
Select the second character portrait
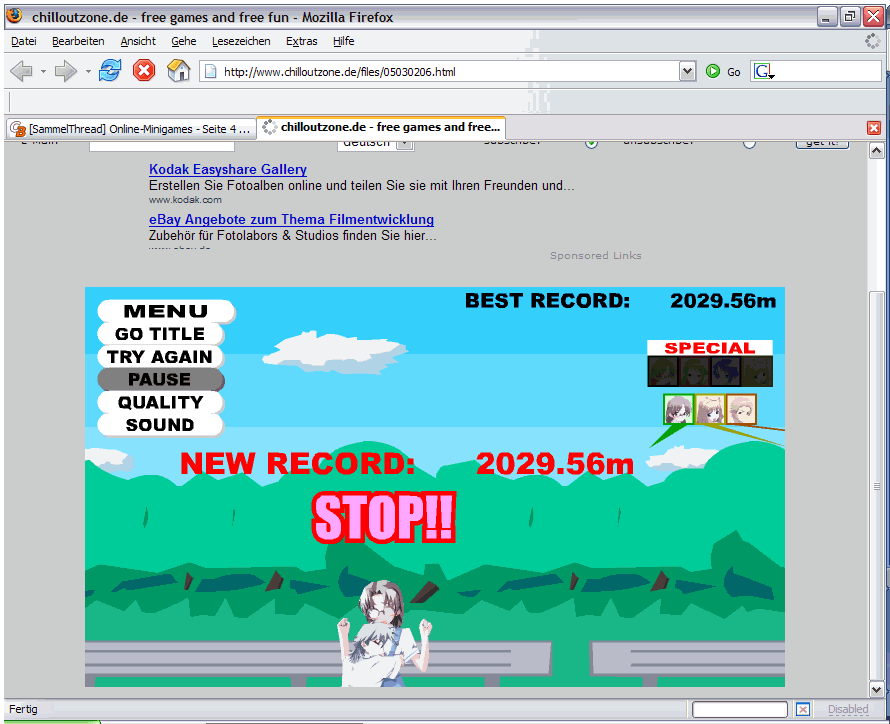pyautogui.click(x=710, y=409)
